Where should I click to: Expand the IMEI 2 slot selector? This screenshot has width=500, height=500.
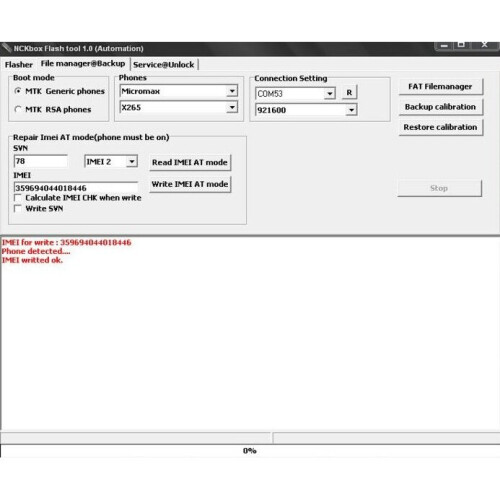132,162
